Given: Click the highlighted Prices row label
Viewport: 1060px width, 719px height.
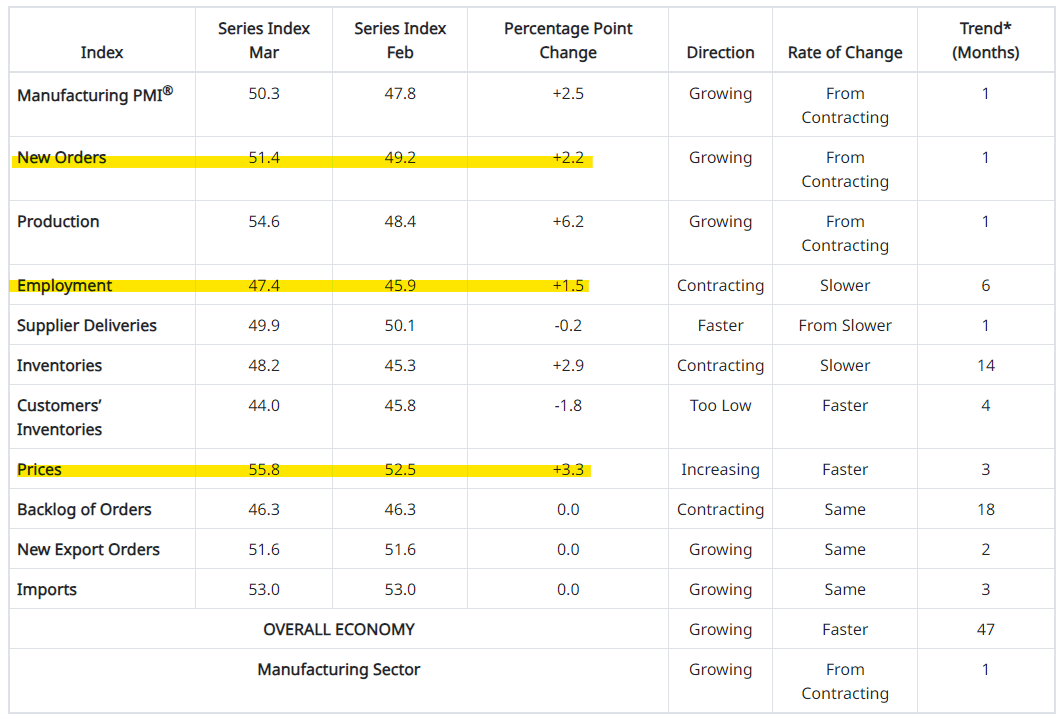Looking at the screenshot, I should click(x=39, y=470).
